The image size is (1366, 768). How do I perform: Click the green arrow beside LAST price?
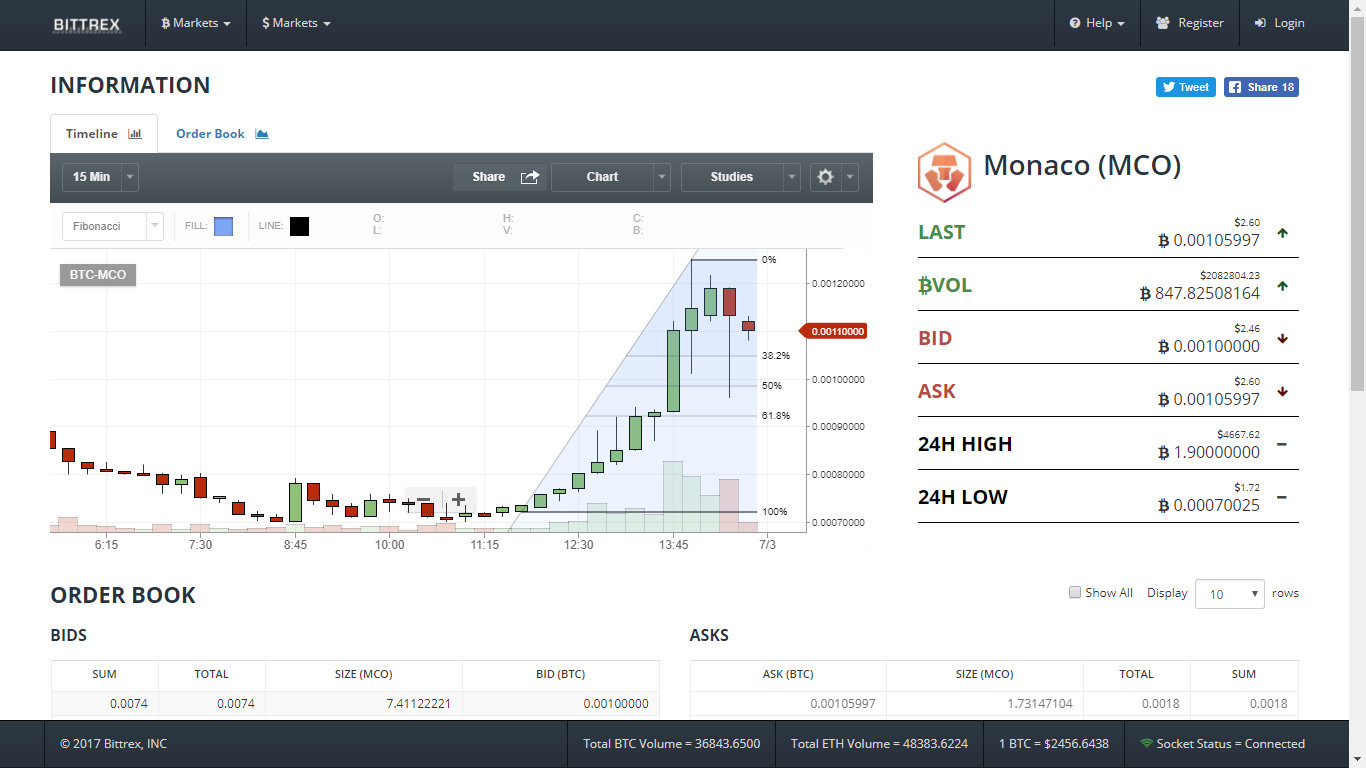[x=1282, y=233]
